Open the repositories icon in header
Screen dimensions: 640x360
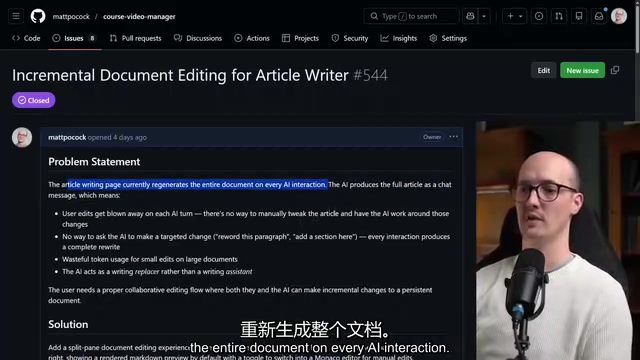coord(579,16)
